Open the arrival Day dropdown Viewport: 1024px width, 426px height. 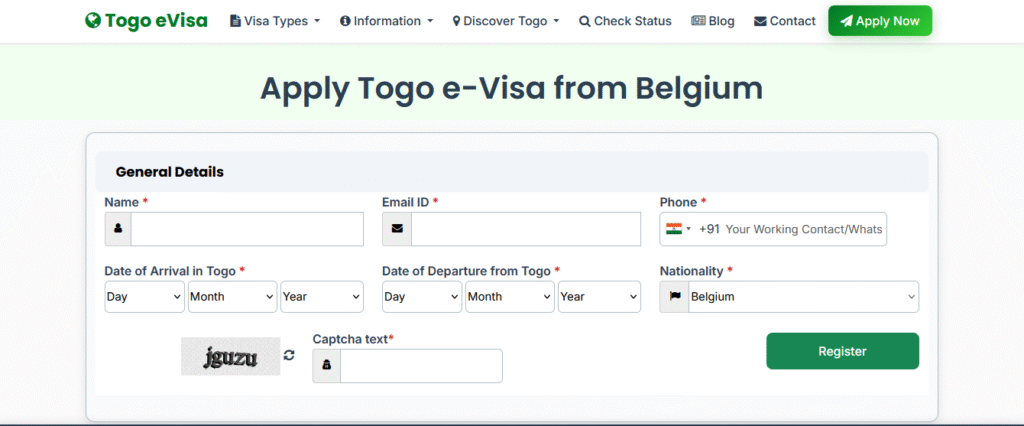click(x=144, y=297)
